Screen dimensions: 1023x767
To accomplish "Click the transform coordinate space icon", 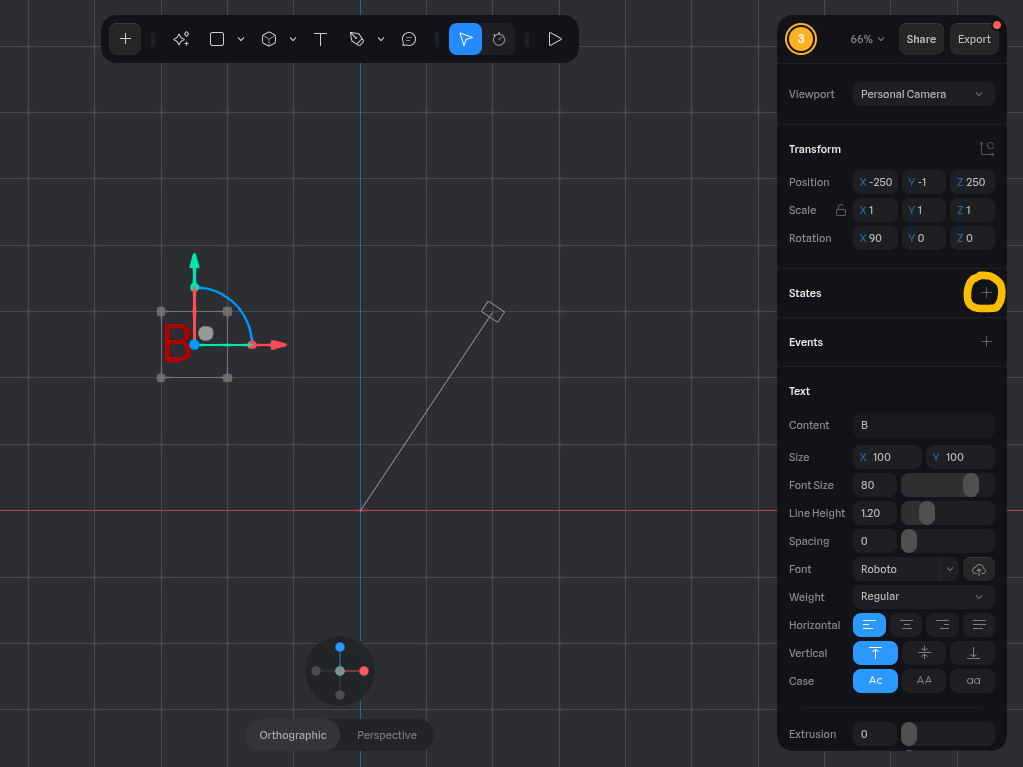I will point(986,149).
